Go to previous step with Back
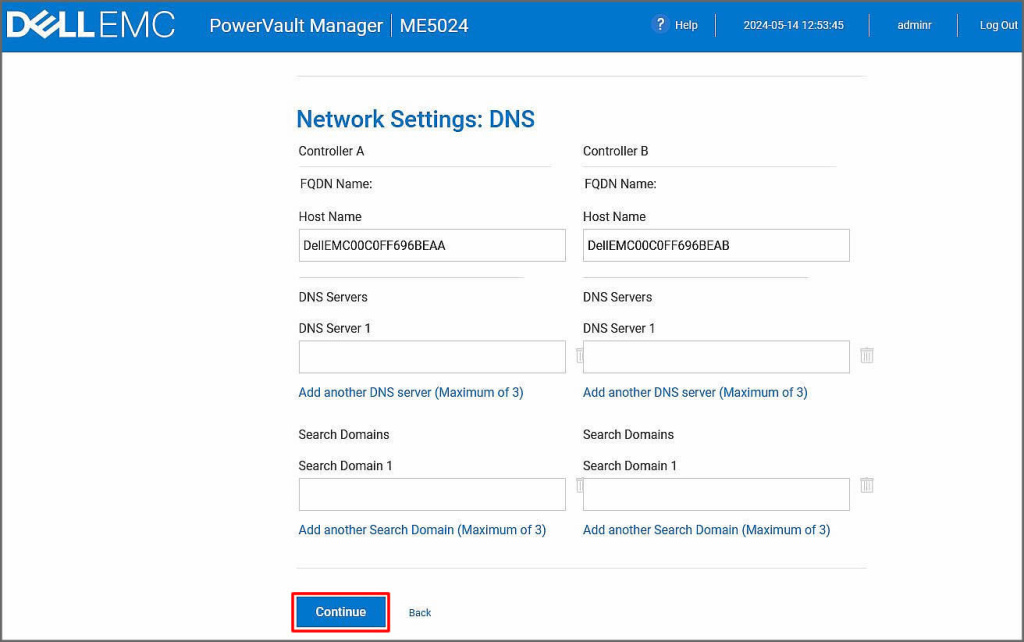Viewport: 1024px width, 642px height. (420, 613)
